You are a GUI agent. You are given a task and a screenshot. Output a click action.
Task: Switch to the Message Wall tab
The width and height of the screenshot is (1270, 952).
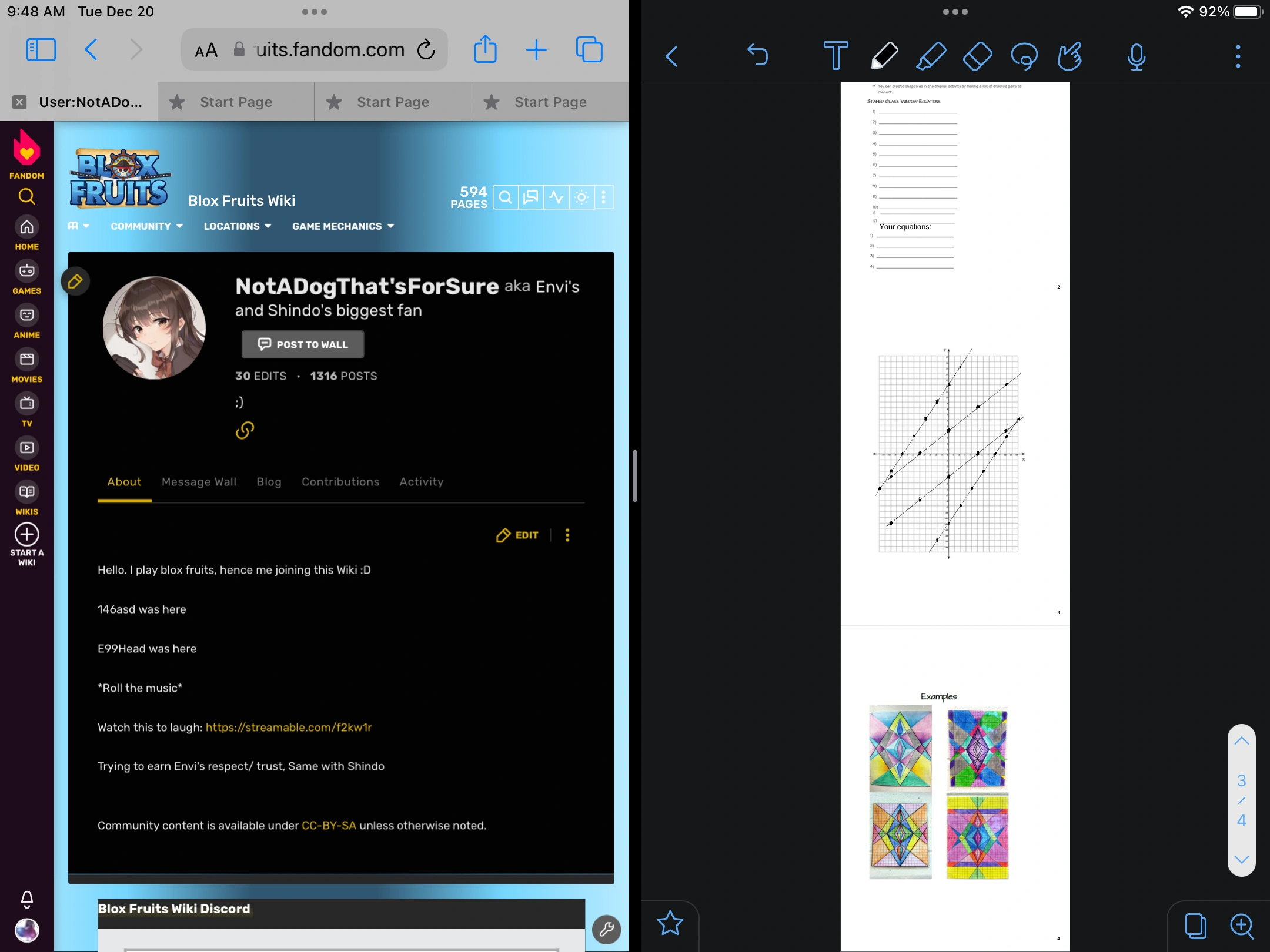[x=199, y=482]
